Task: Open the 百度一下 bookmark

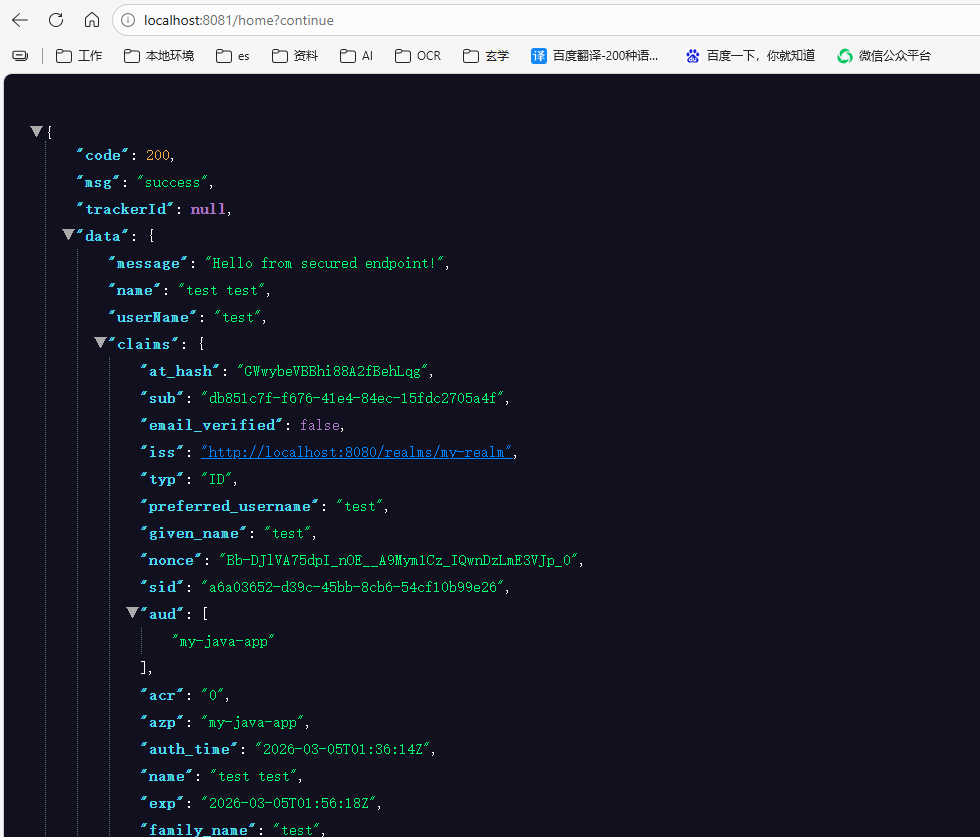Action: tap(750, 56)
